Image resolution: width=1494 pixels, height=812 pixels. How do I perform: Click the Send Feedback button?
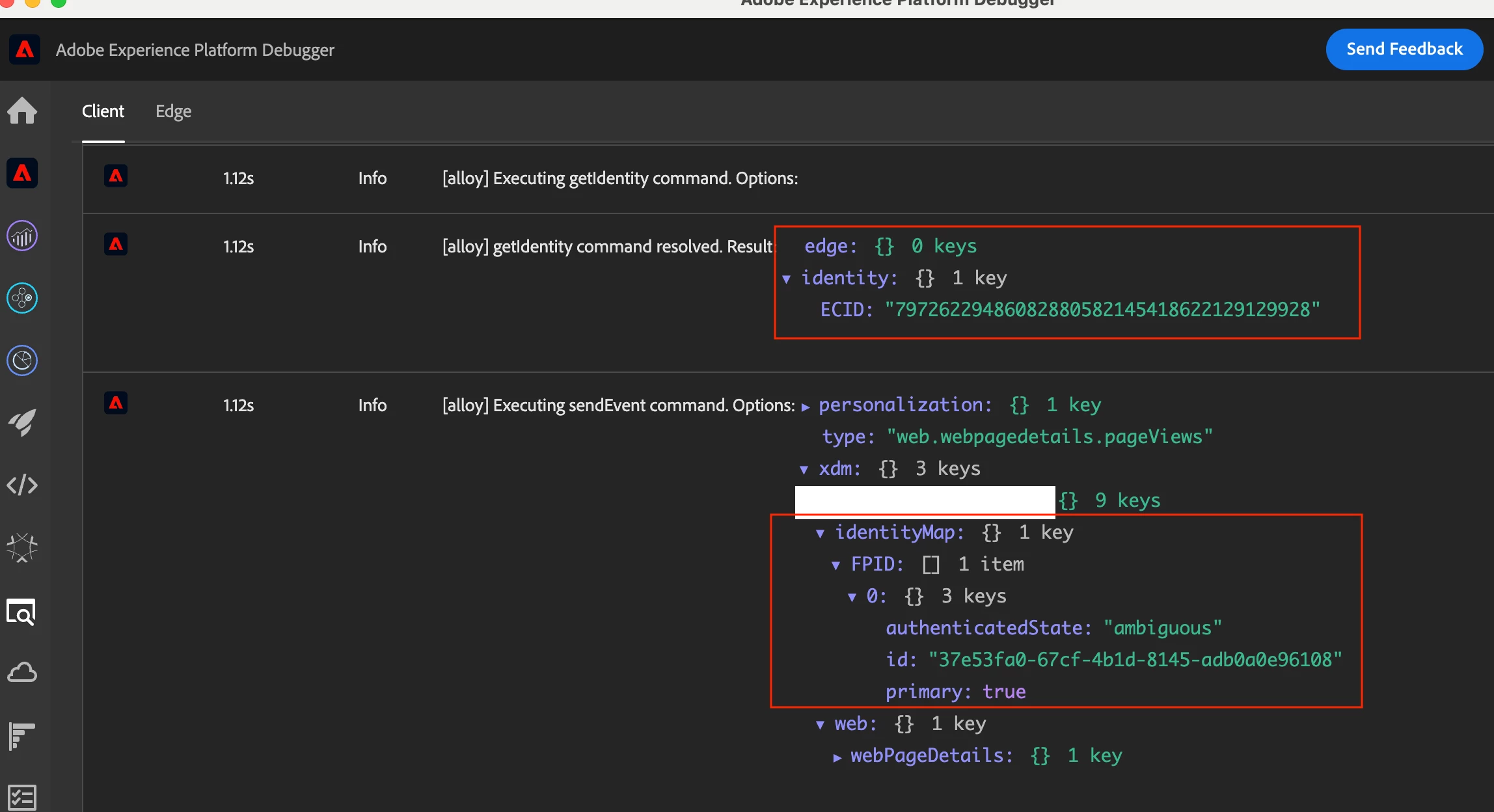[x=1404, y=49]
